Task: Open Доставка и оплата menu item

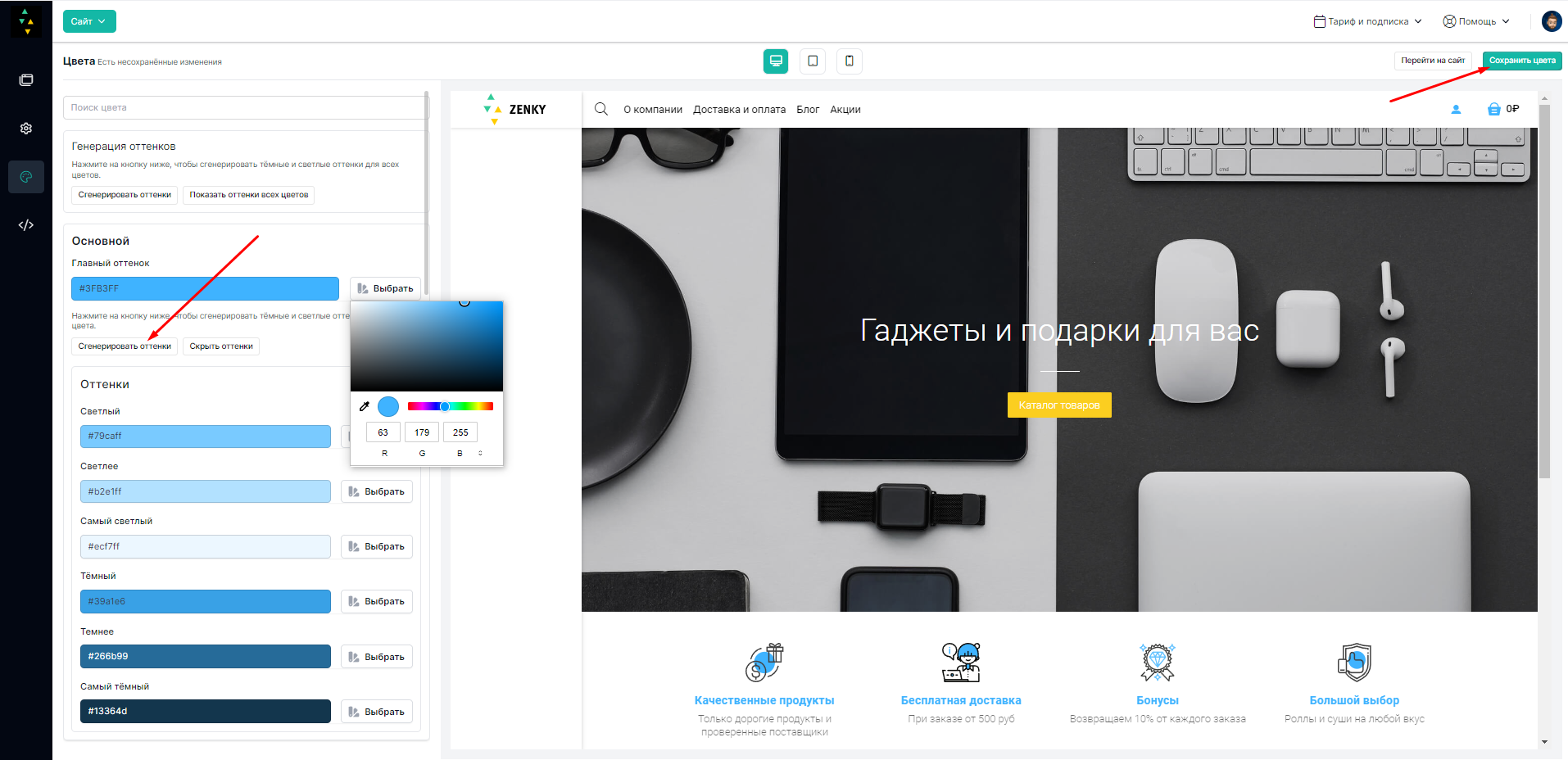Action: coord(739,110)
